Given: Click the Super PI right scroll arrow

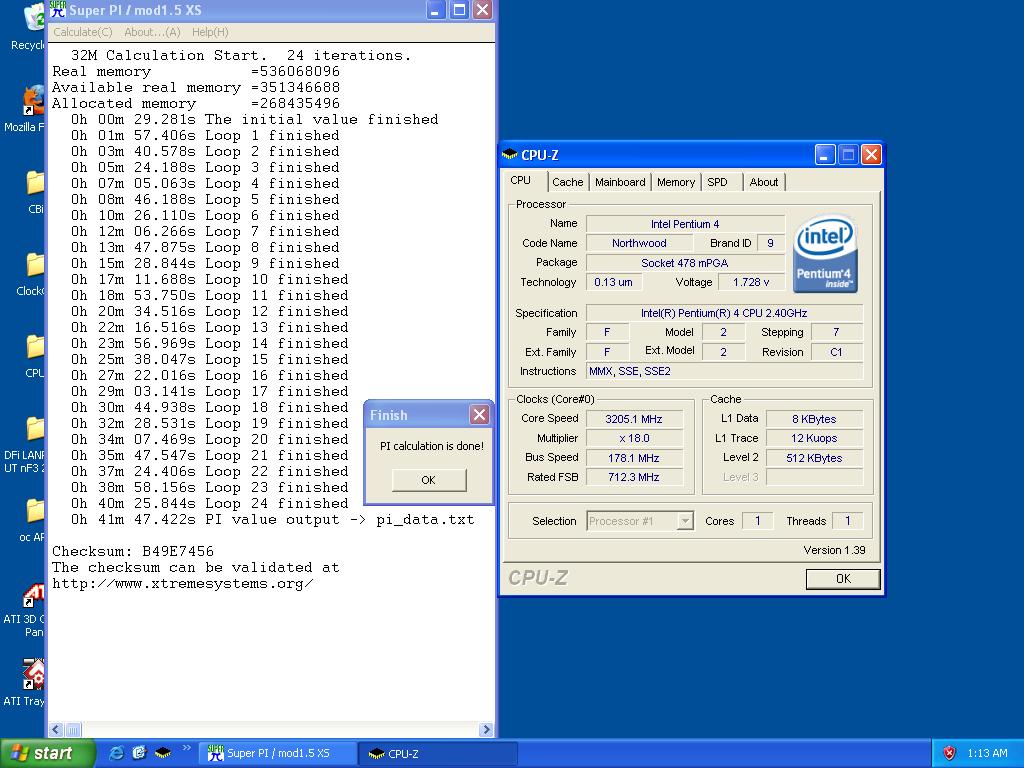Looking at the screenshot, I should point(485,729).
